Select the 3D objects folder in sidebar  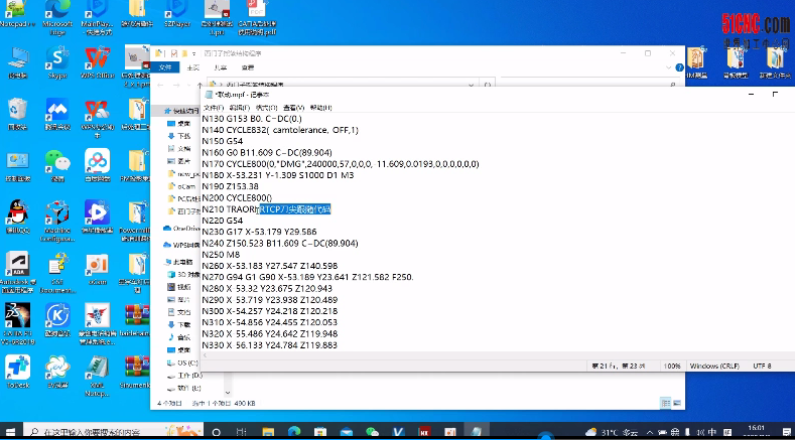tap(182, 273)
